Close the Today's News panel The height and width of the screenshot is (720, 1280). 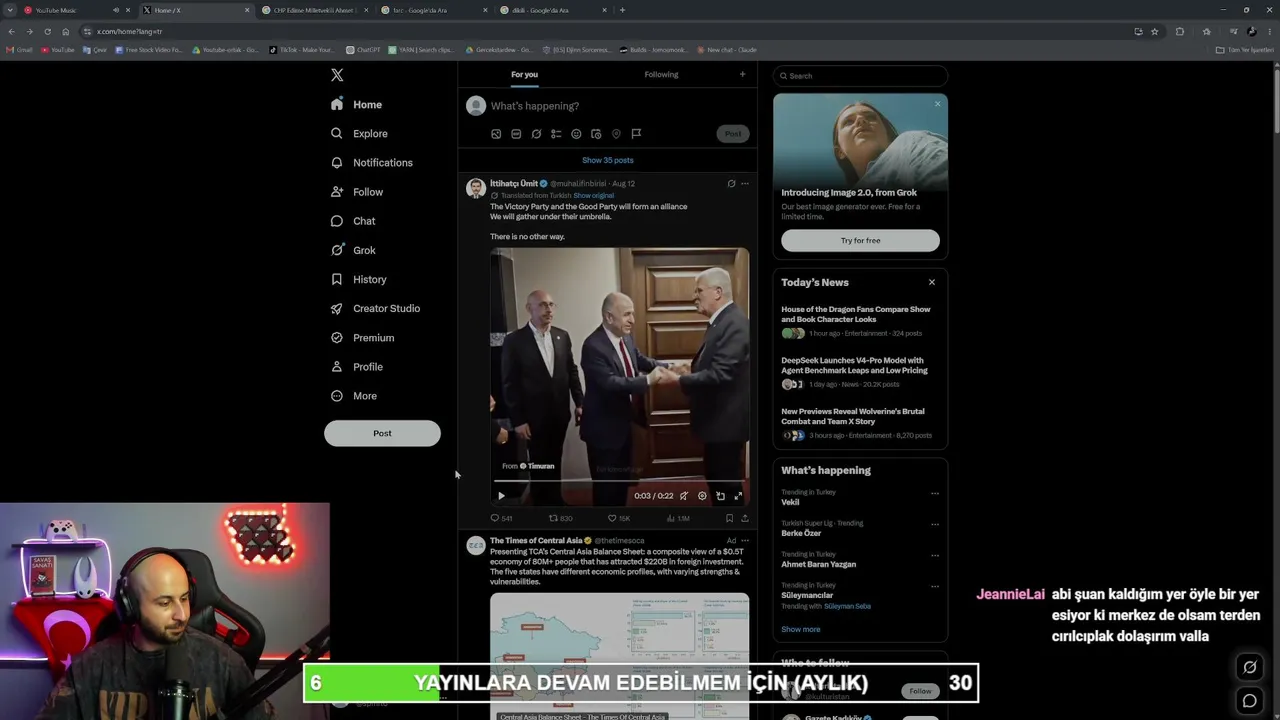click(932, 283)
